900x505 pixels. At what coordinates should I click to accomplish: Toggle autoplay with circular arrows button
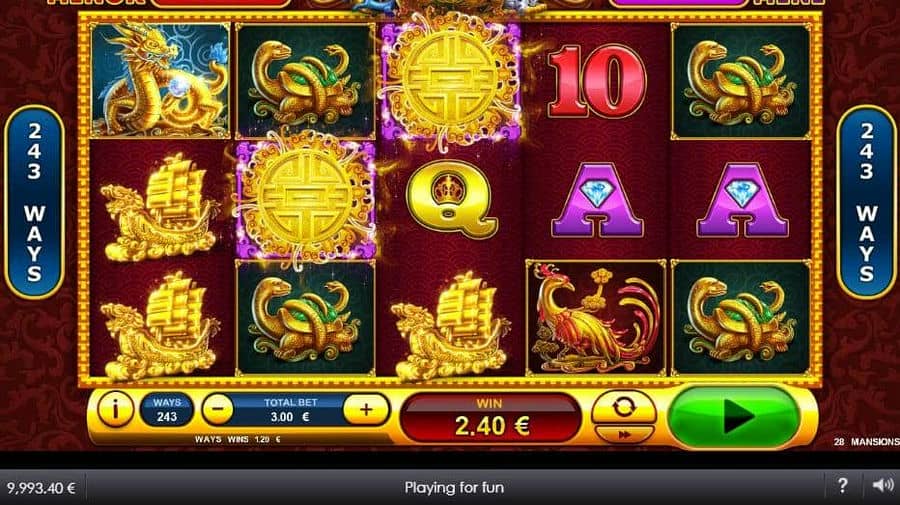(x=624, y=408)
